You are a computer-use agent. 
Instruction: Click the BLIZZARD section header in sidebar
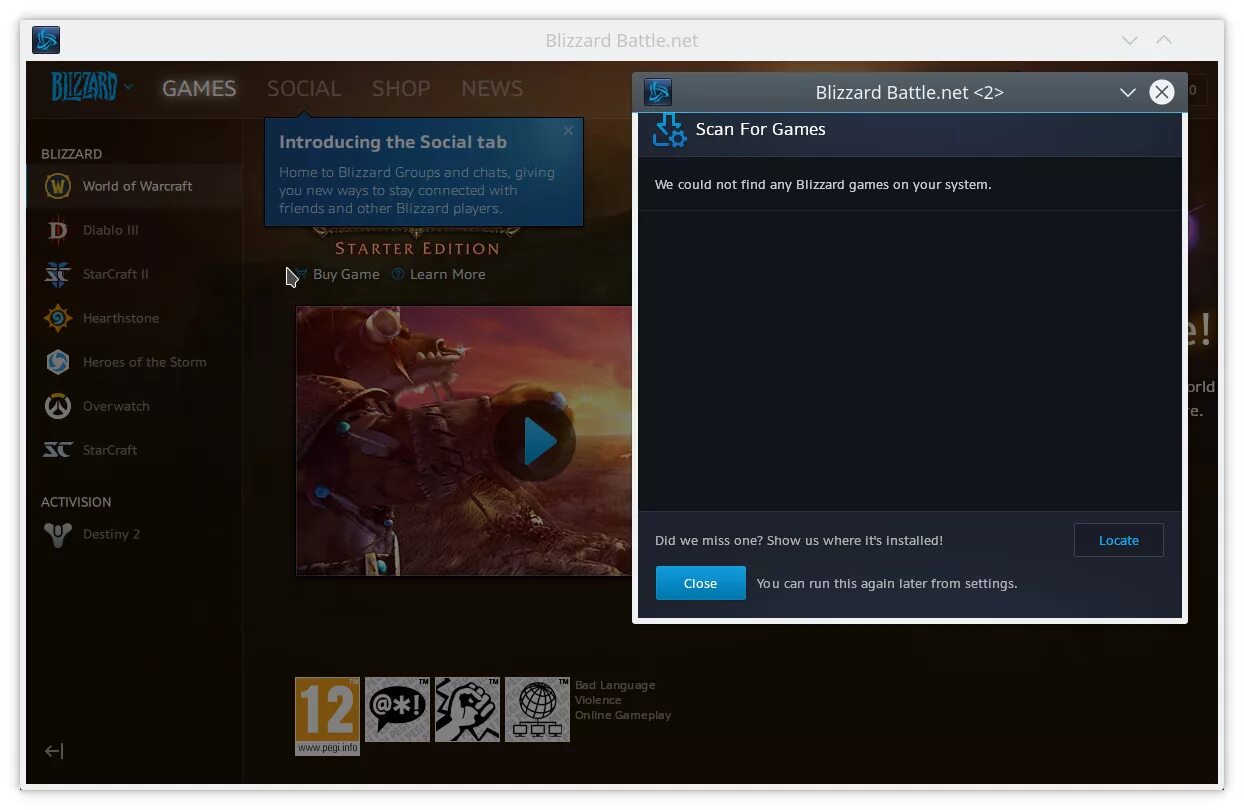tap(72, 154)
